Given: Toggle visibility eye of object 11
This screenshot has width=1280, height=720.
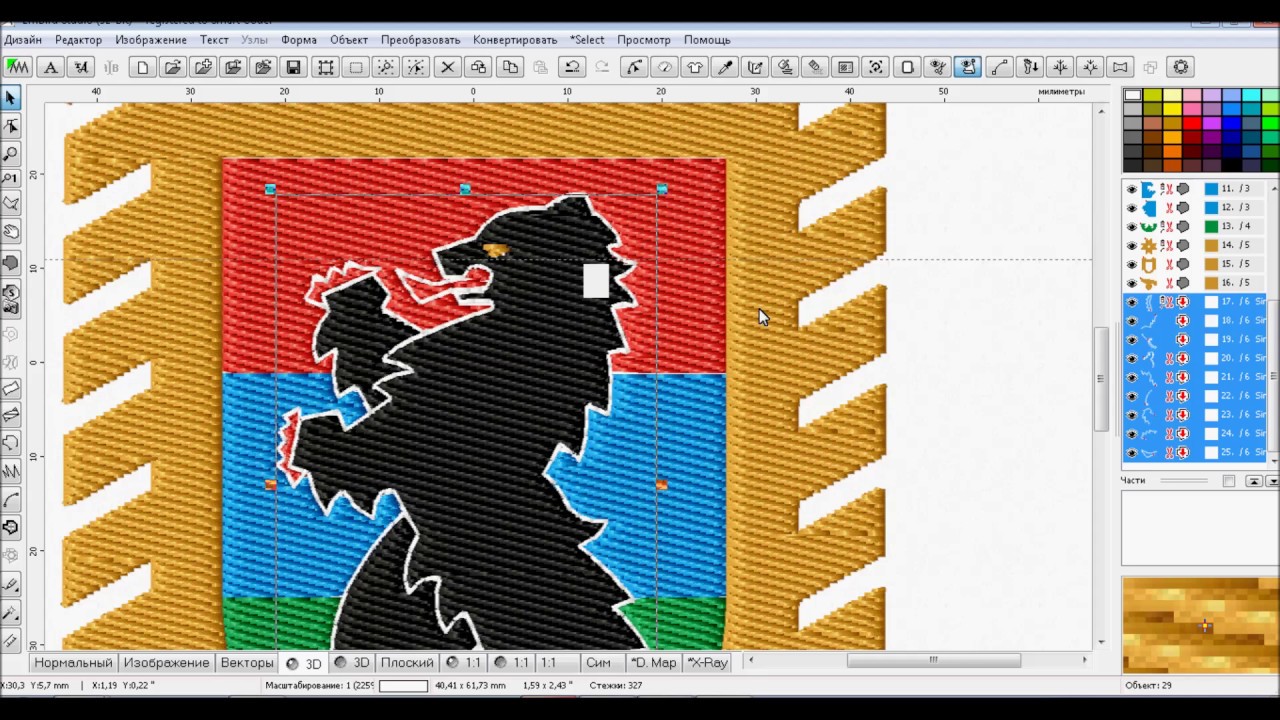Looking at the screenshot, I should (x=1132, y=189).
